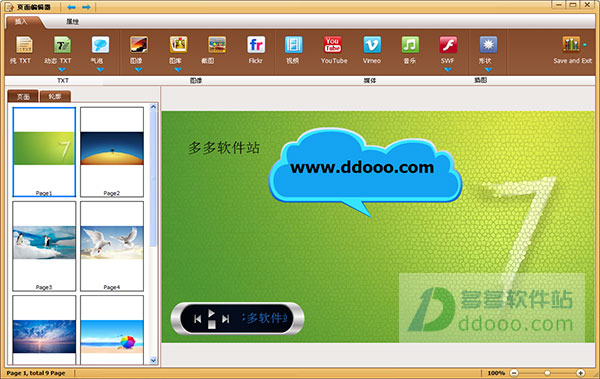Click status text Page 1, total 9 Page
Viewport: 600px width, 379px height.
(36, 373)
